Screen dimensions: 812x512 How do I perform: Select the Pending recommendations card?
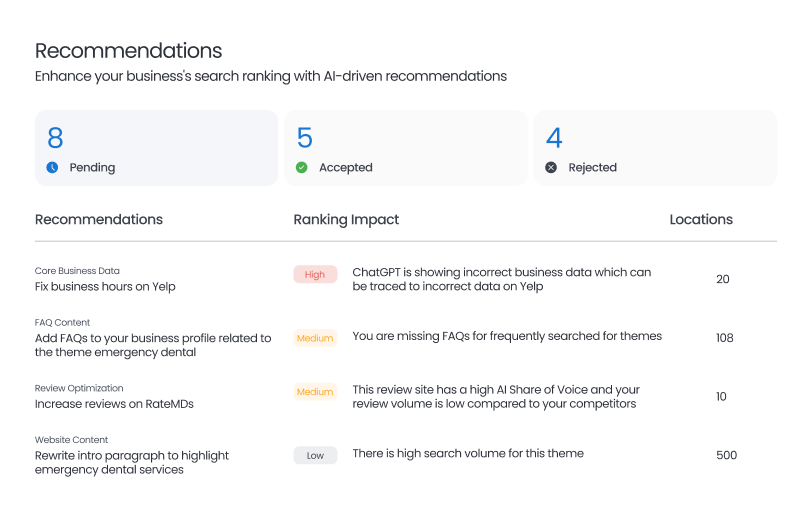[156, 148]
